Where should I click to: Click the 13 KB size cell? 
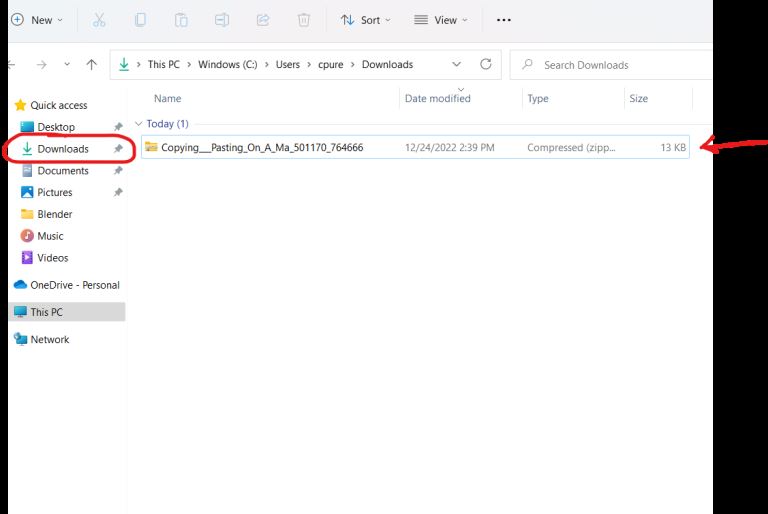tap(673, 147)
